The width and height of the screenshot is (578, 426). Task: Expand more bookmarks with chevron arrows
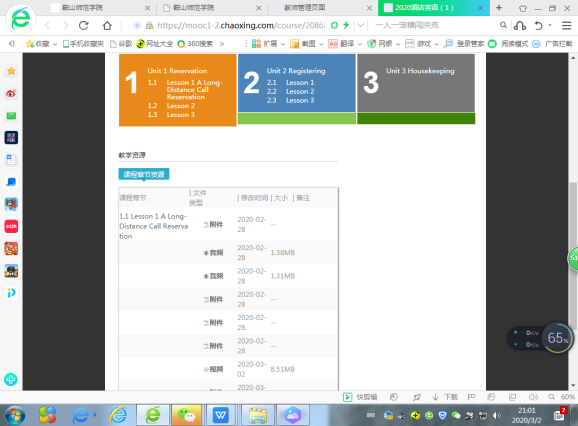222,44
